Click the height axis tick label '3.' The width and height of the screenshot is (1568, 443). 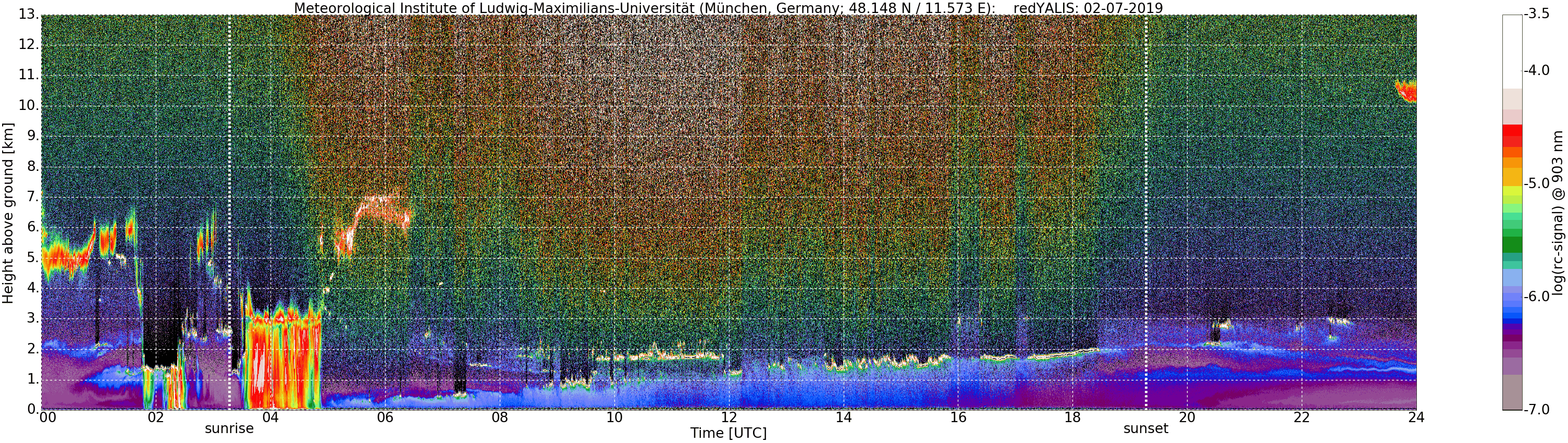(x=32, y=318)
